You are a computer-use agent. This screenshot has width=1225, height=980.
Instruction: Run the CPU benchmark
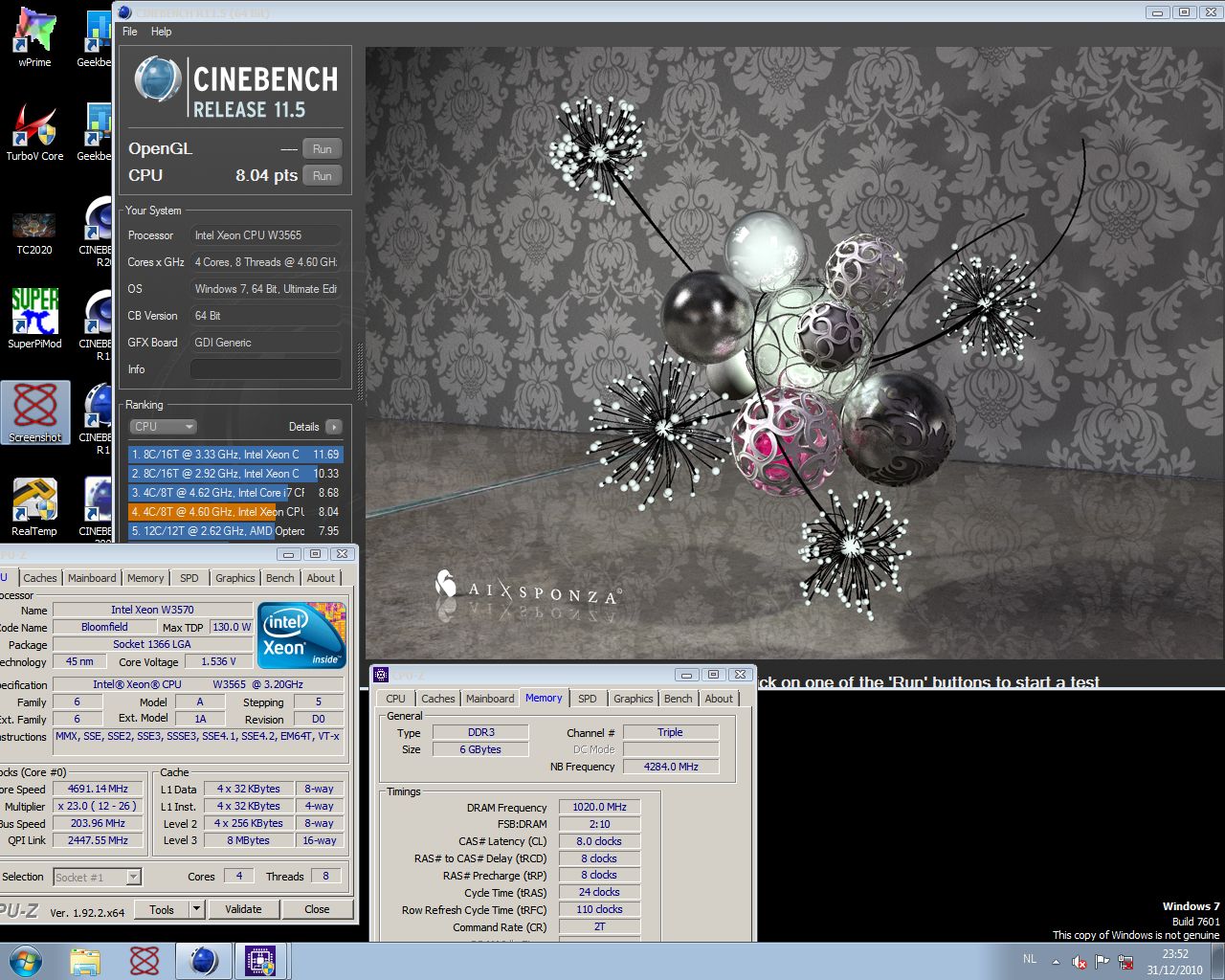323,176
